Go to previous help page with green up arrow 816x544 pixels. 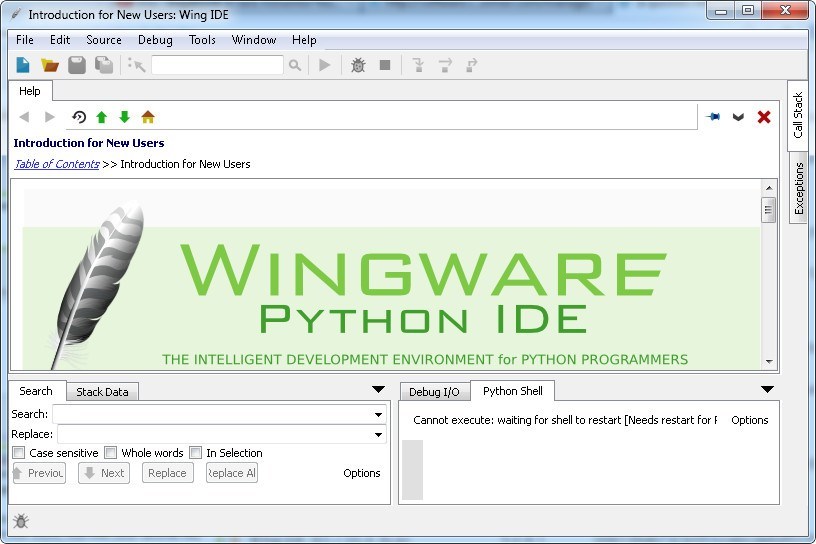[101, 117]
